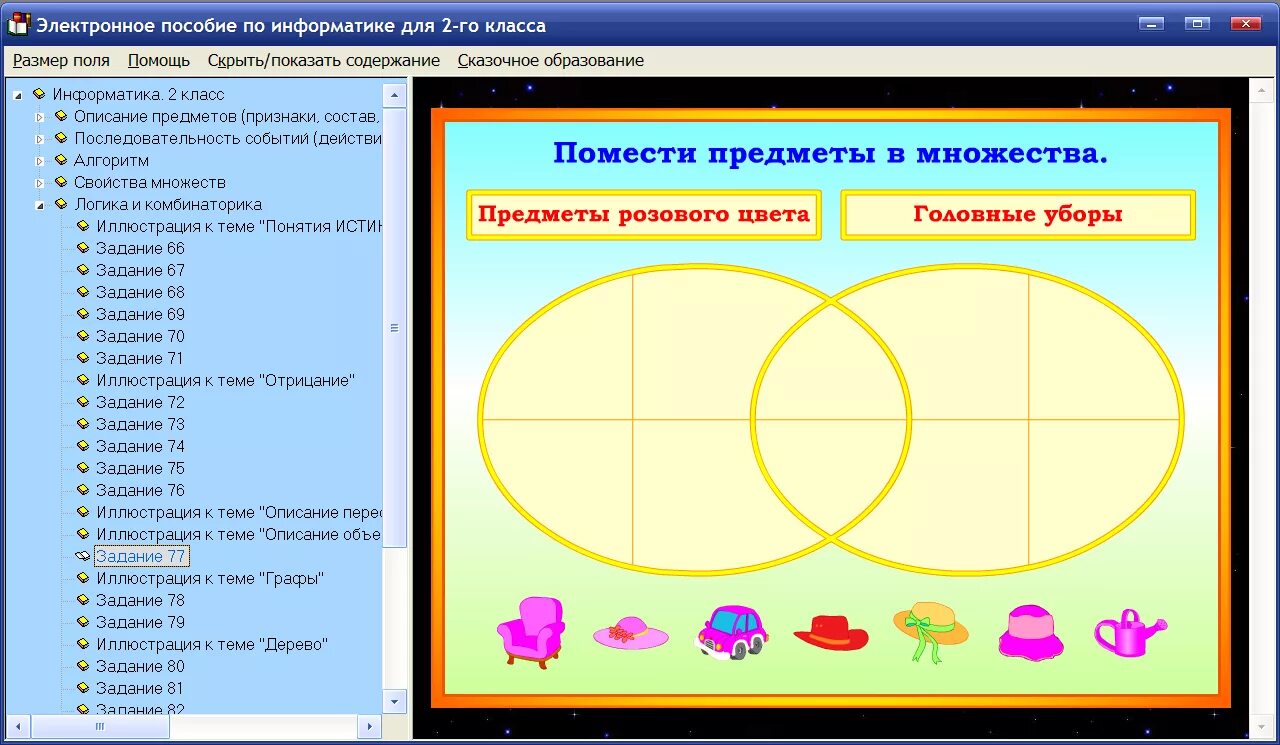Pick the pink wide-brim hat with flowers

tap(630, 633)
